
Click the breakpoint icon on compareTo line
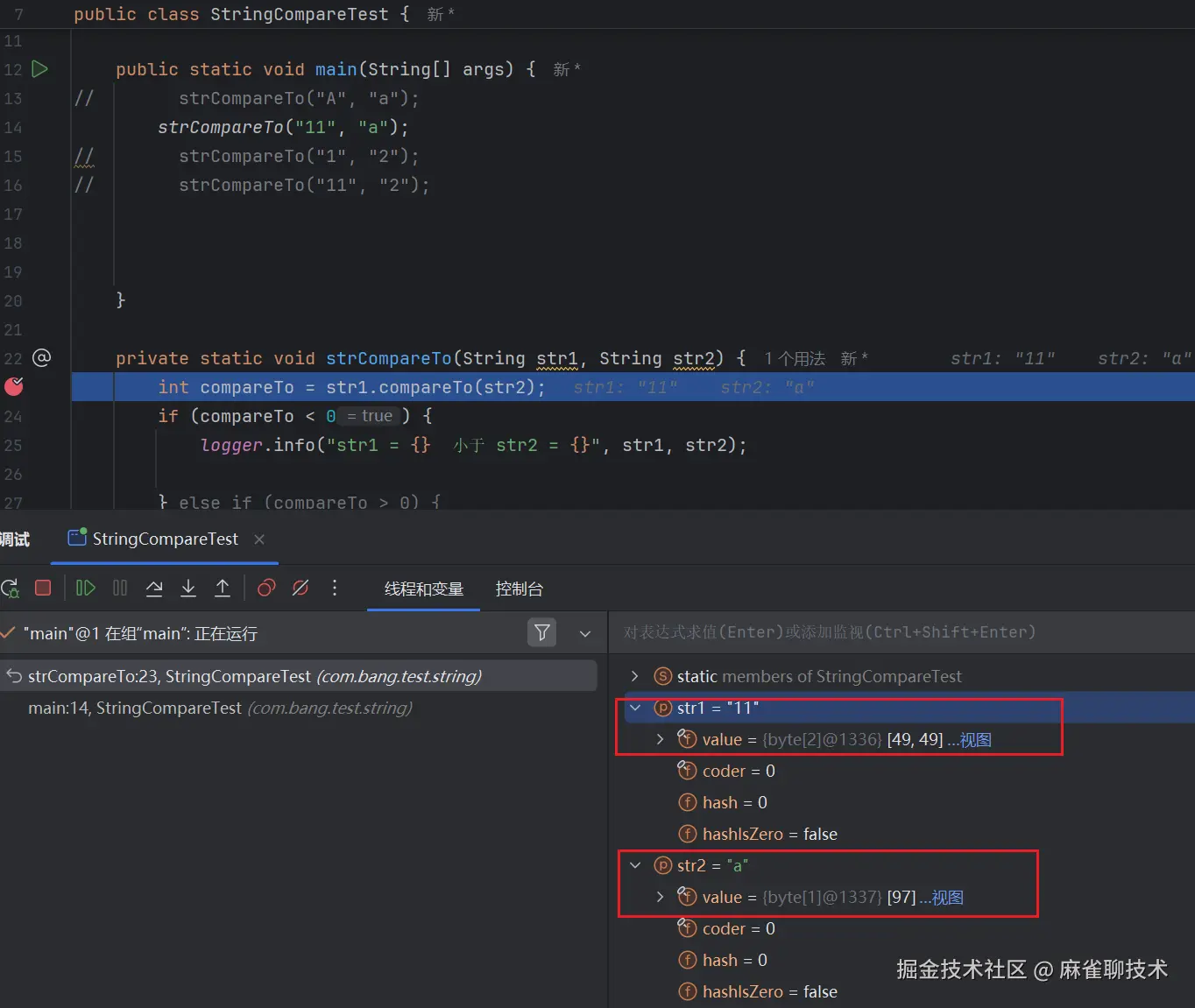[14, 386]
